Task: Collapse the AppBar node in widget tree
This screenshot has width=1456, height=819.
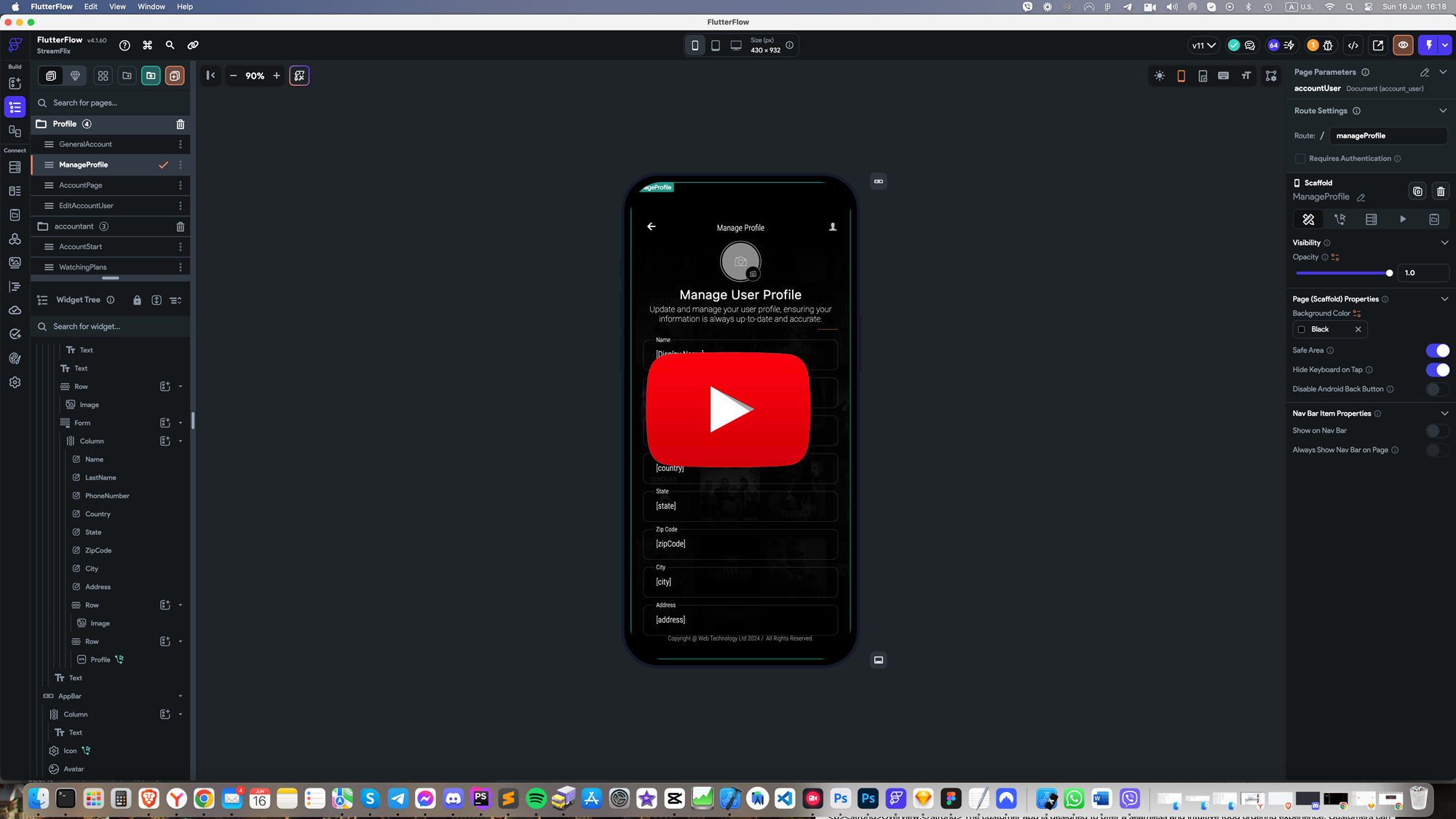Action: coord(181,696)
